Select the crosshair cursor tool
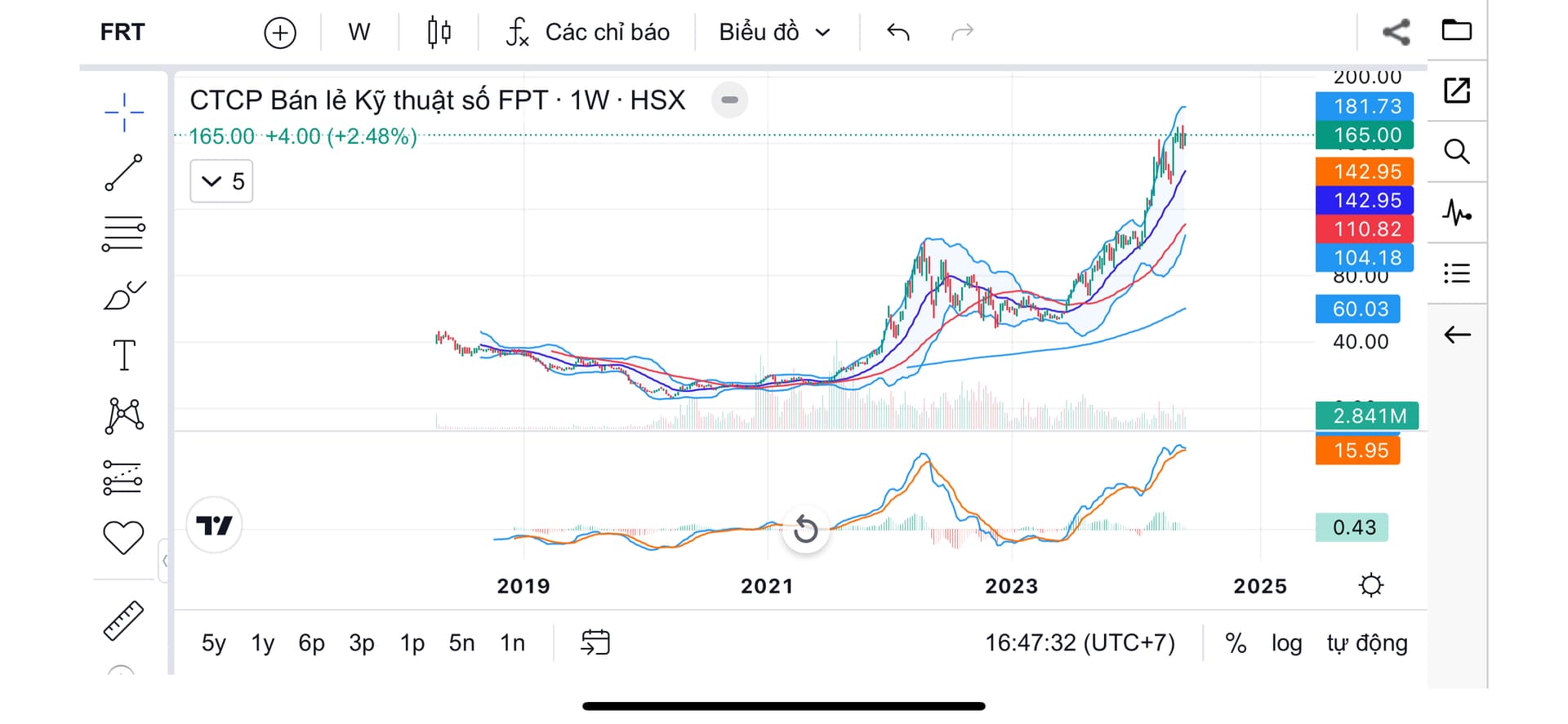Viewport: 1568px width, 724px height. tap(124, 113)
